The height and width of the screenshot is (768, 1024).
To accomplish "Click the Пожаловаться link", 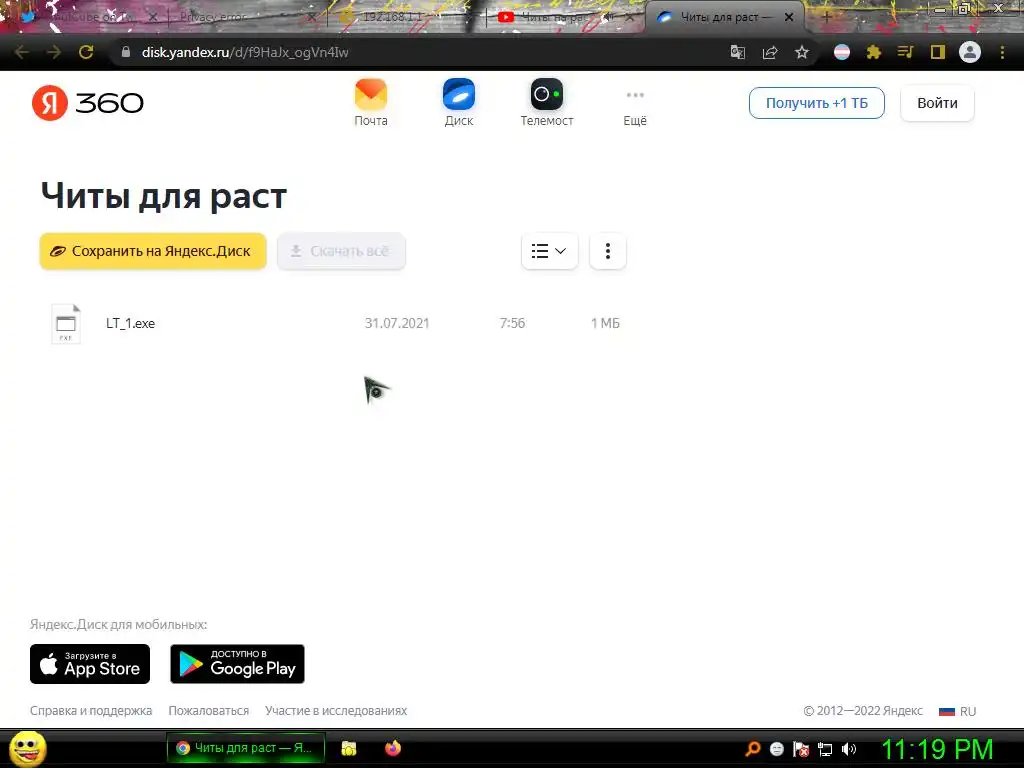I will 208,711.
